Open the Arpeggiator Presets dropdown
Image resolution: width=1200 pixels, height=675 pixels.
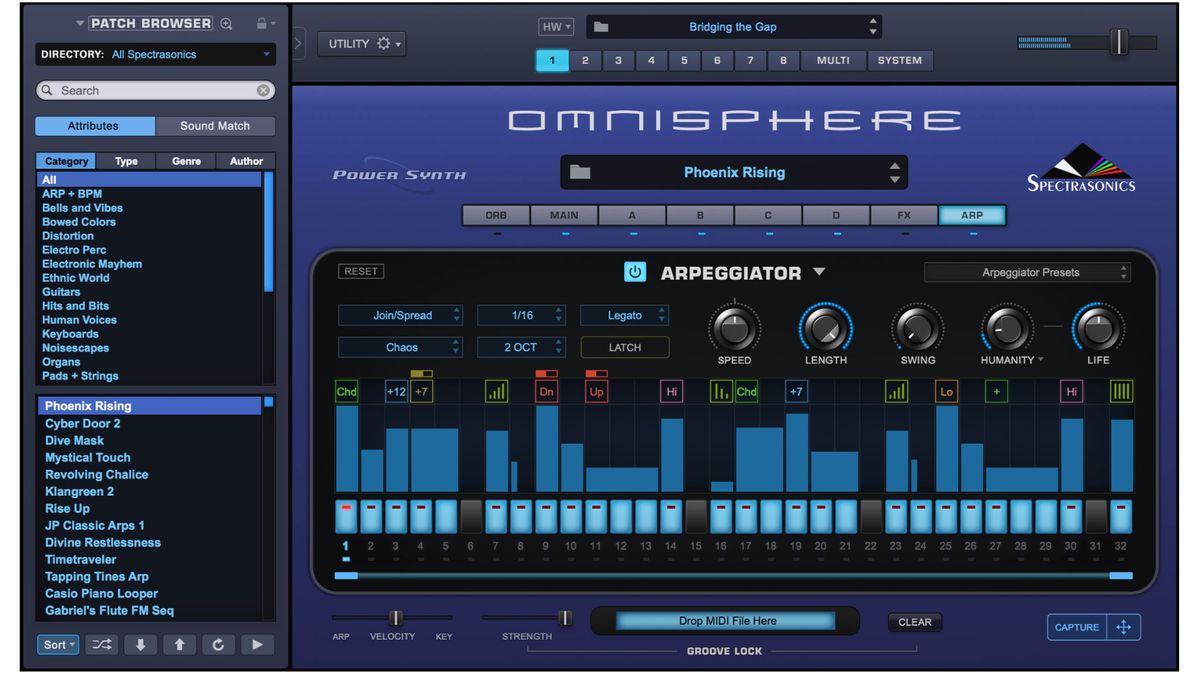(1026, 271)
